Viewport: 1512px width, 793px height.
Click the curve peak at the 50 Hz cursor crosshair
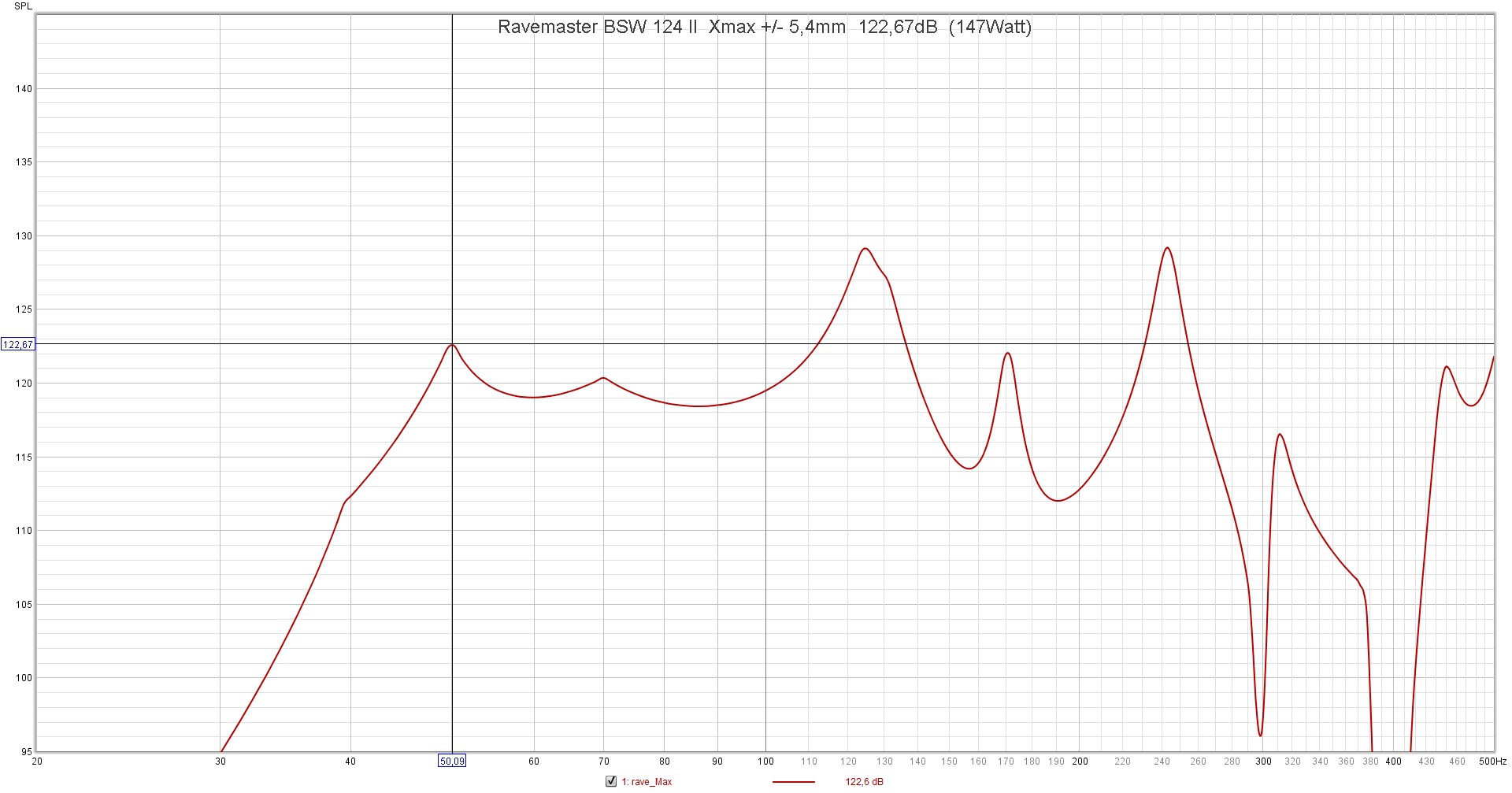click(452, 344)
